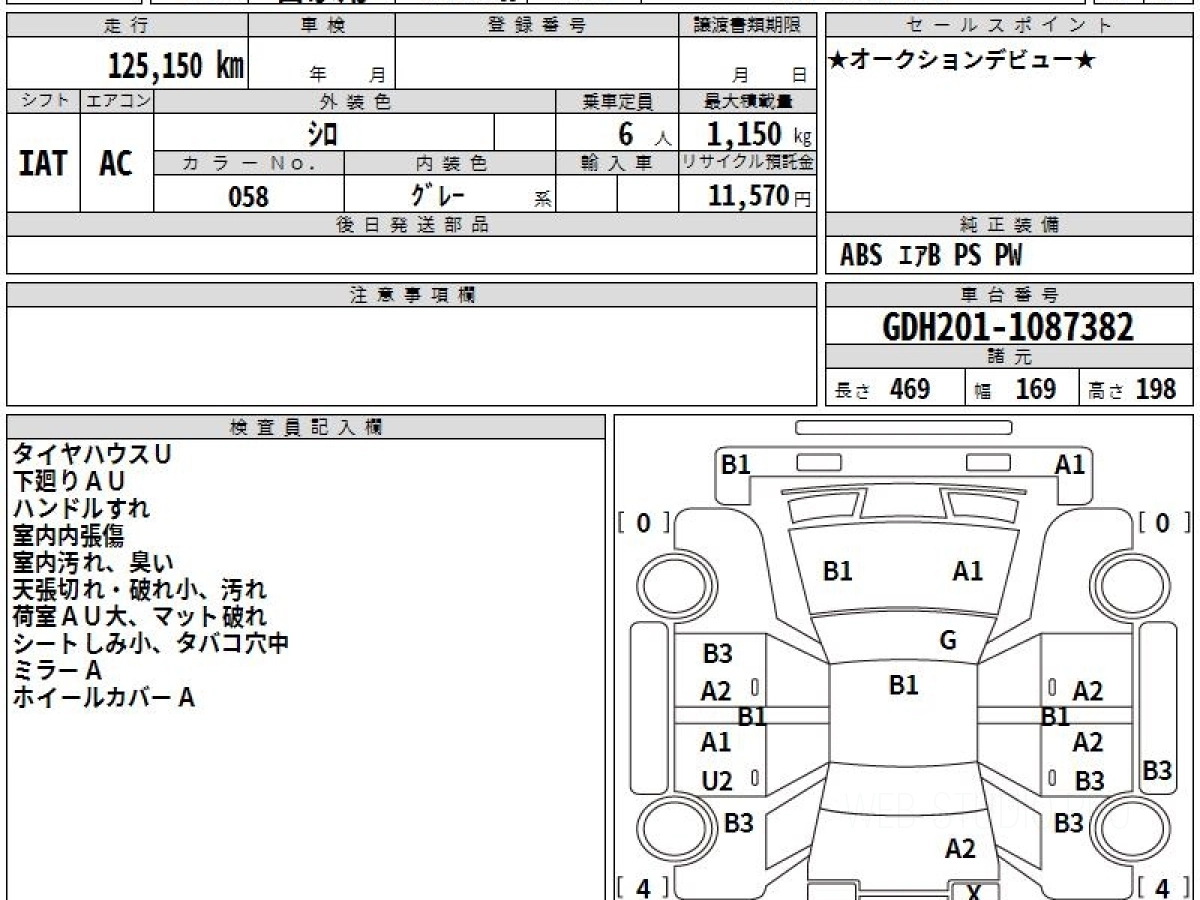The image size is (1200, 900).
Task: Click the length value 469
Action: click(x=910, y=389)
